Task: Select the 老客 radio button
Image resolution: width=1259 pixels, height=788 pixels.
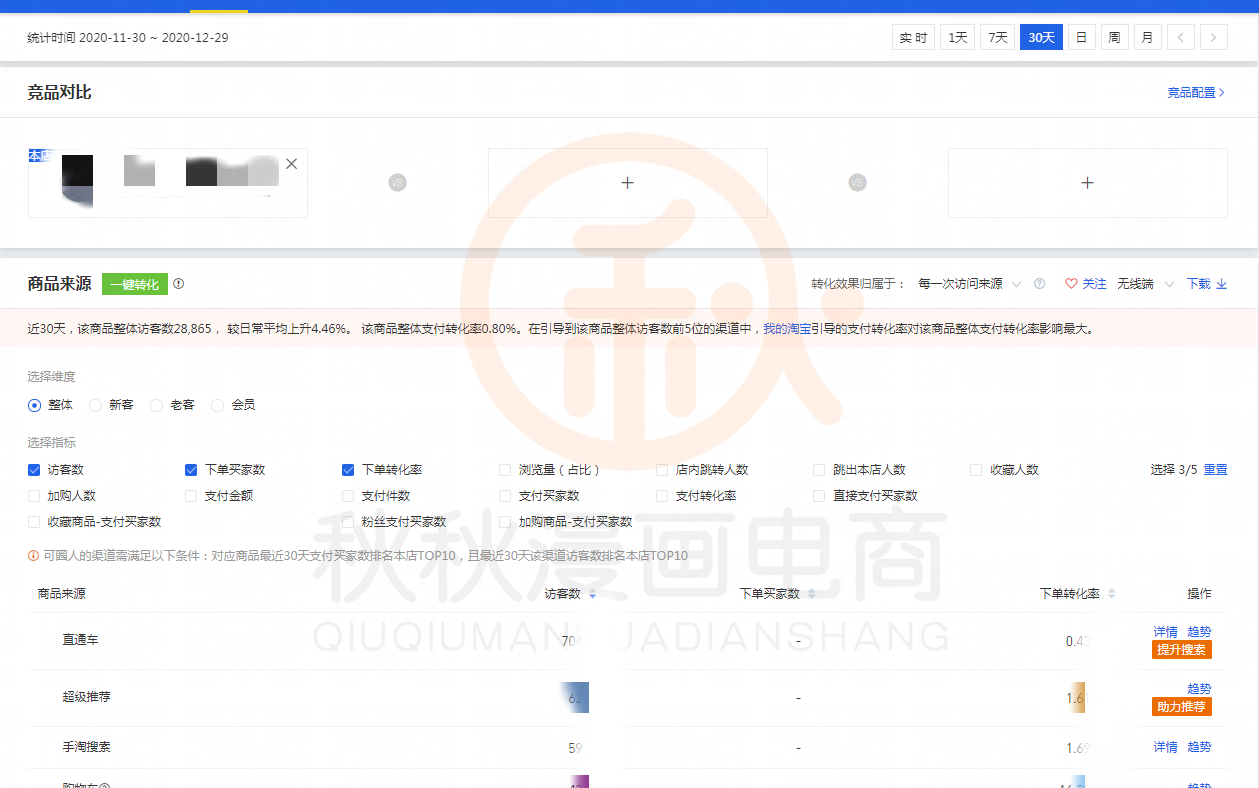Action: (x=157, y=405)
